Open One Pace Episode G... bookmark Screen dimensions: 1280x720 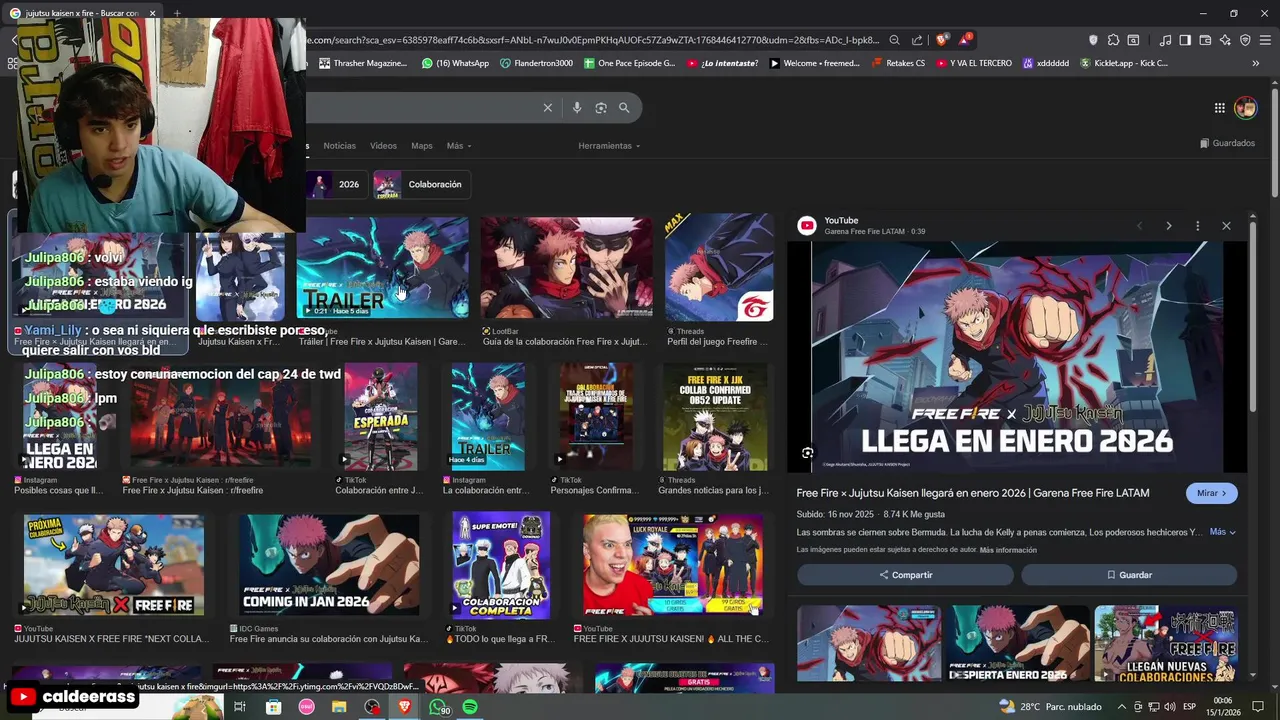[x=629, y=63]
